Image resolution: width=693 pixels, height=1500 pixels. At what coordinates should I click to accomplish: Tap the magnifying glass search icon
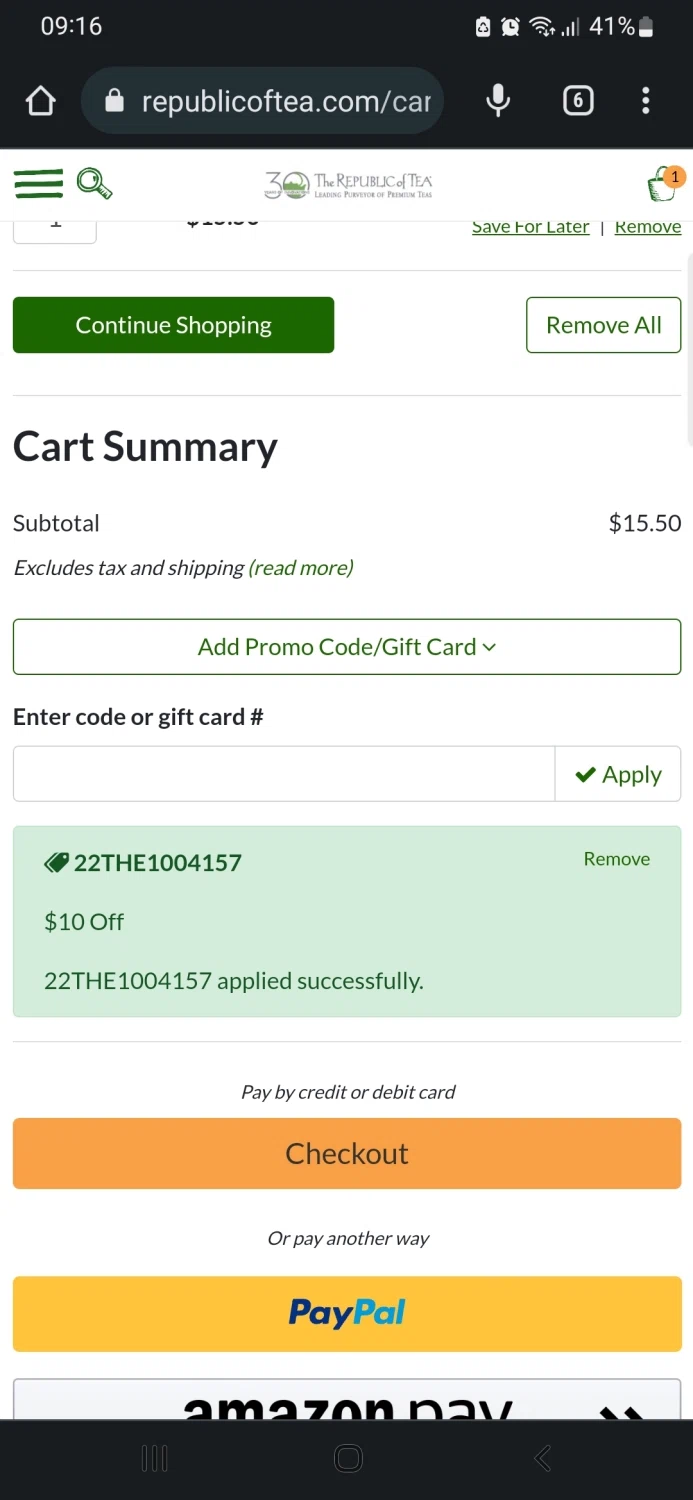coord(94,183)
